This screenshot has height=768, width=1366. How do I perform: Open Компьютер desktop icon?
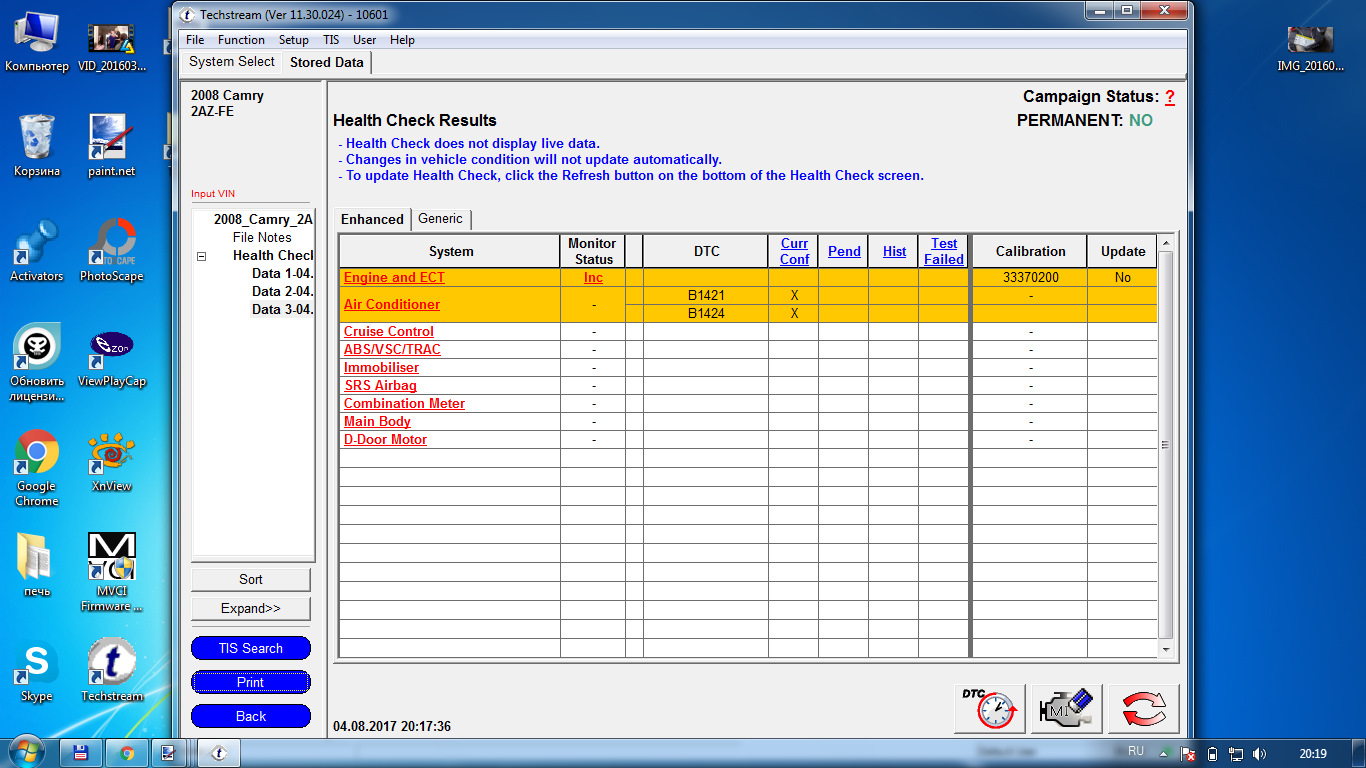[37, 42]
